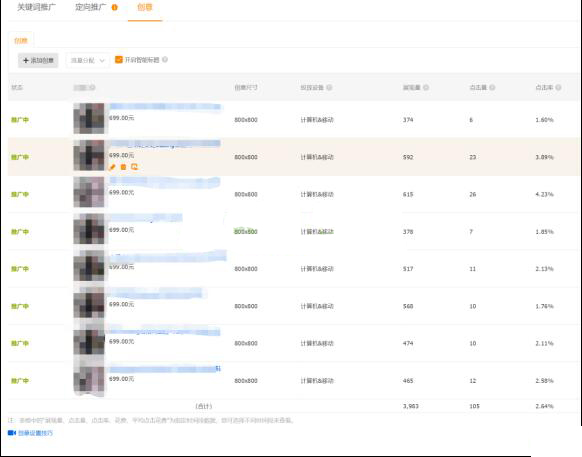The image size is (582, 457).
Task: Click the 点击率 column header text
Action: click(544, 88)
